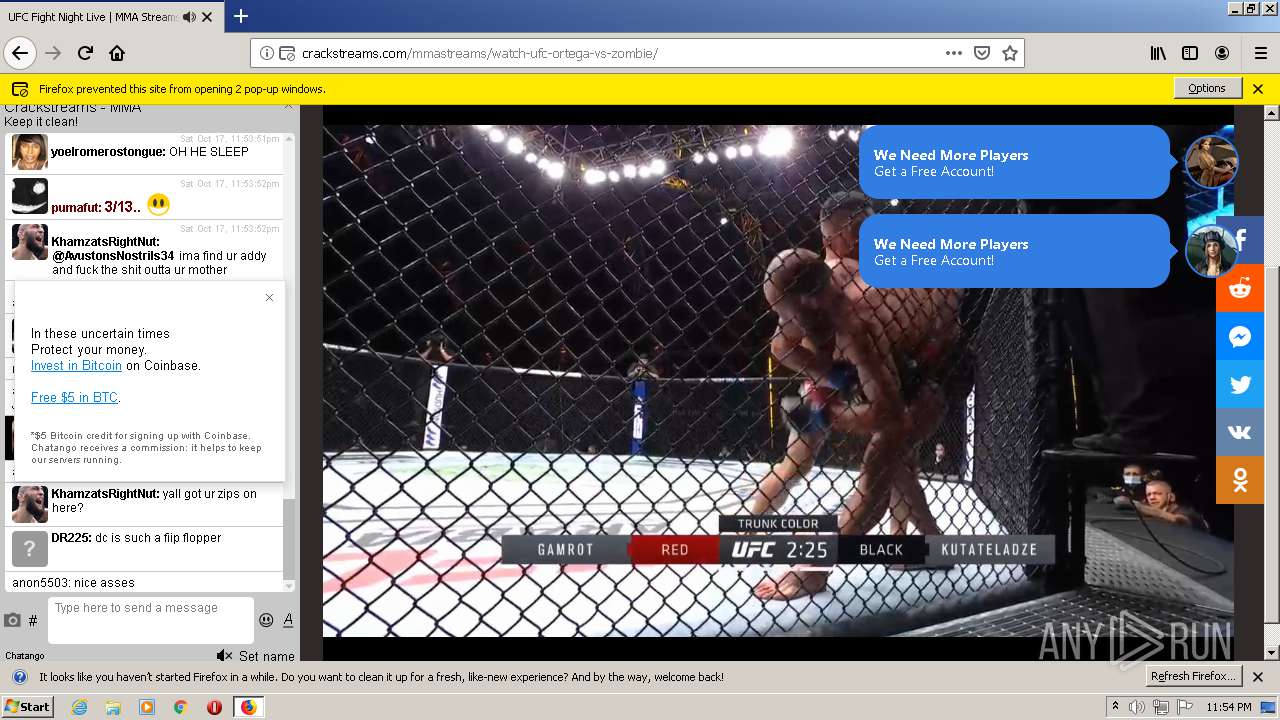Click the browser Back arrow button
This screenshot has height=720, width=1280.
20,53
